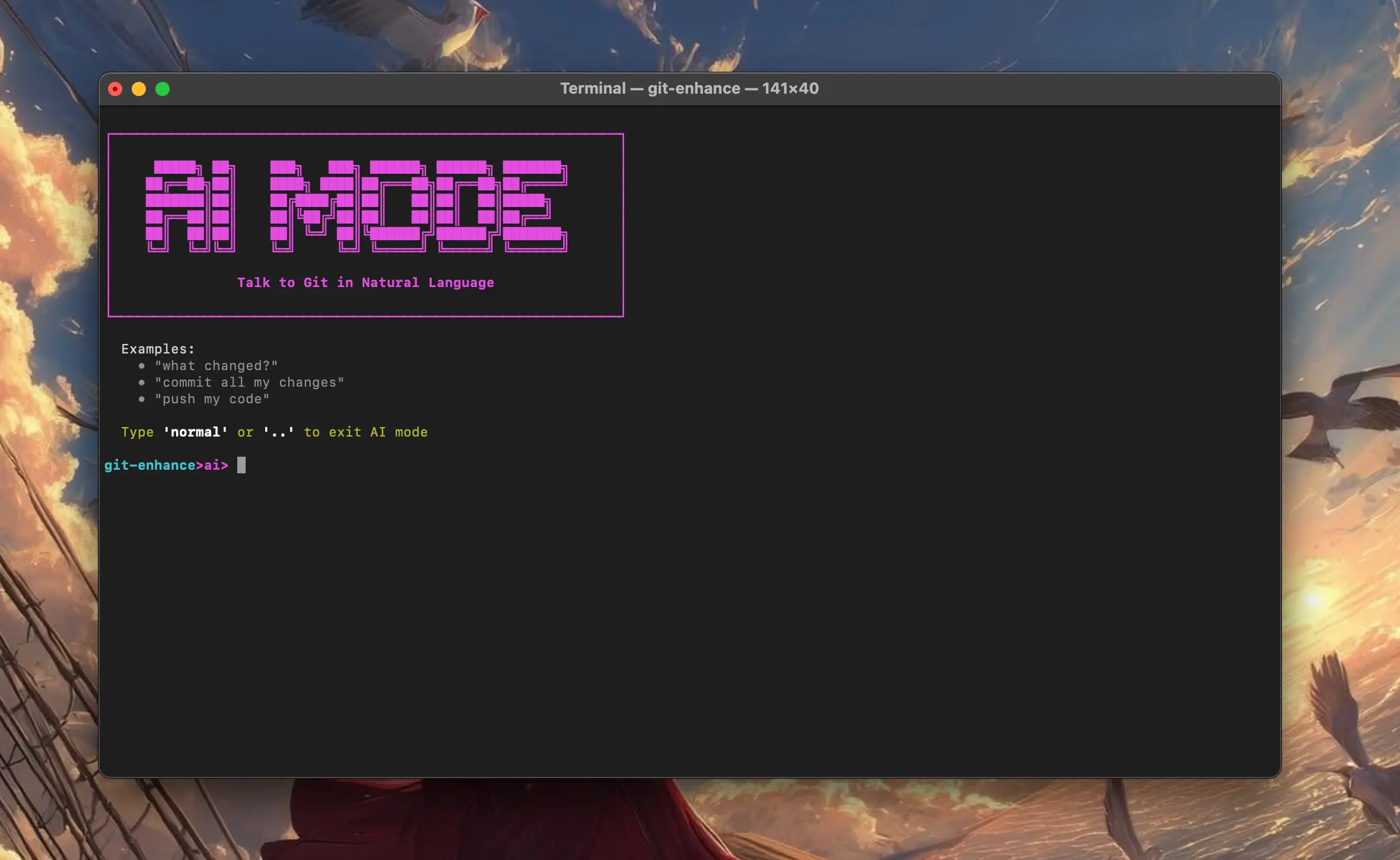The width and height of the screenshot is (1400, 860).
Task: Place focus on the block cursor at the prompt
Action: [x=241, y=465]
